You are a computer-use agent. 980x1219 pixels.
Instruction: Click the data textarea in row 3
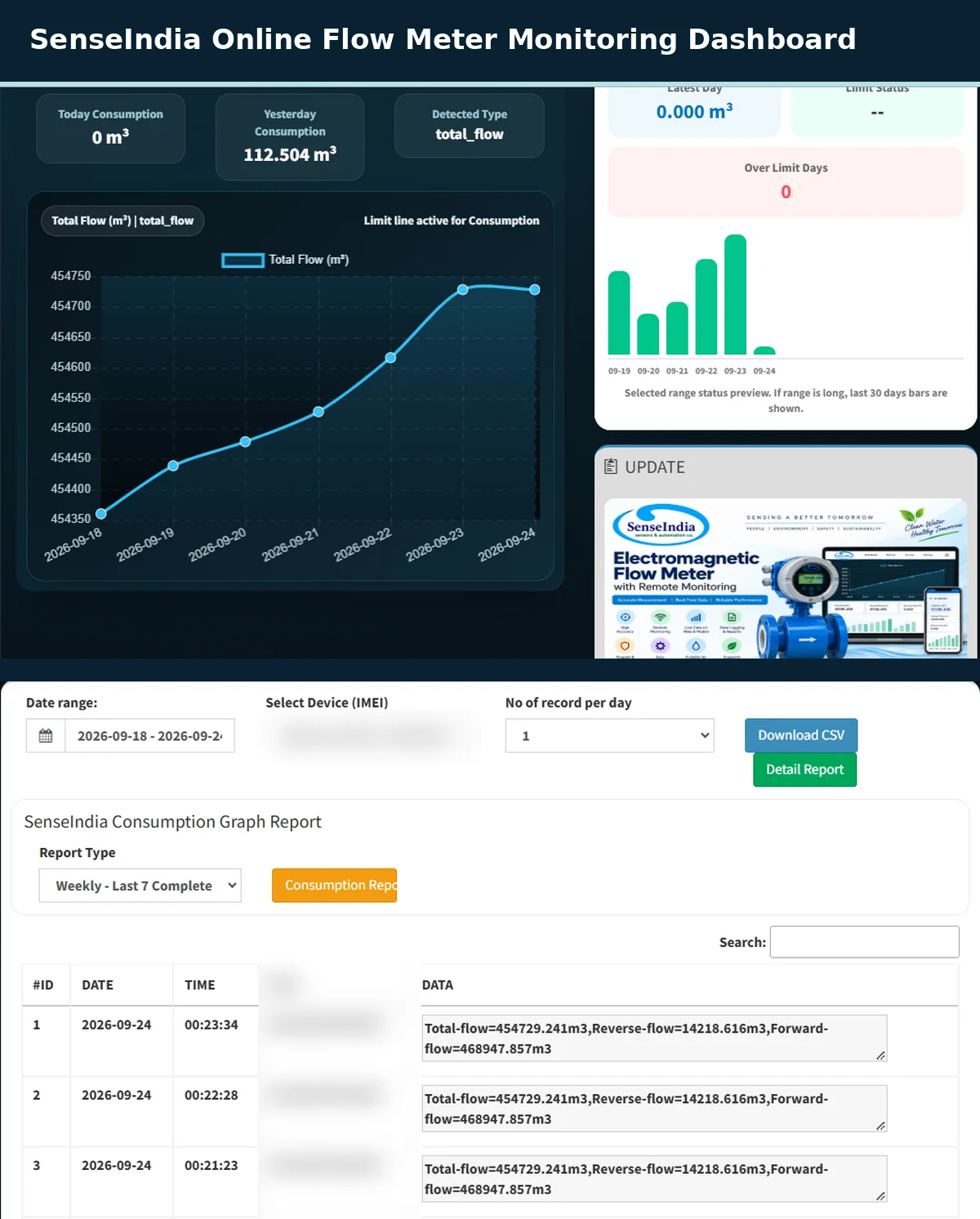pos(654,1179)
